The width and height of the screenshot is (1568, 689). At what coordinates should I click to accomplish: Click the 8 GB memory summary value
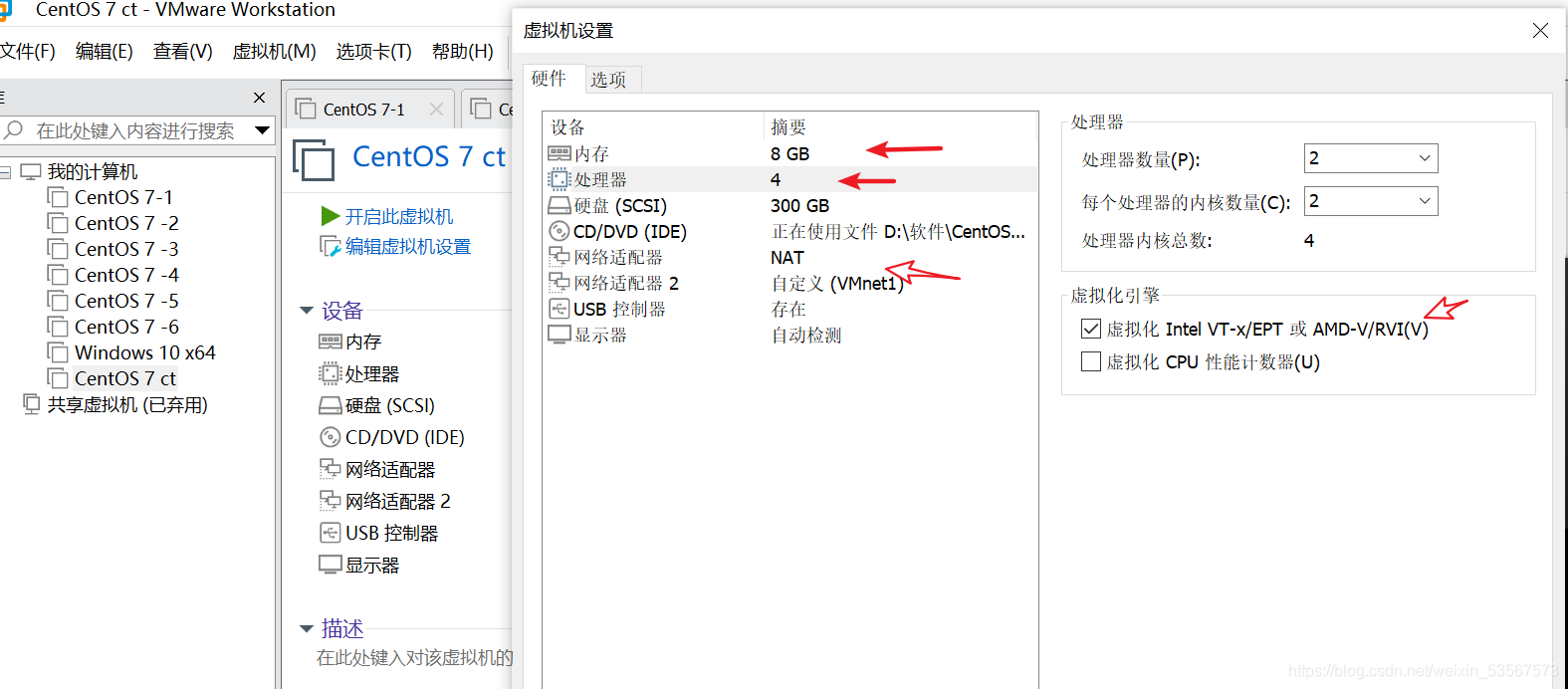pyautogui.click(x=789, y=153)
